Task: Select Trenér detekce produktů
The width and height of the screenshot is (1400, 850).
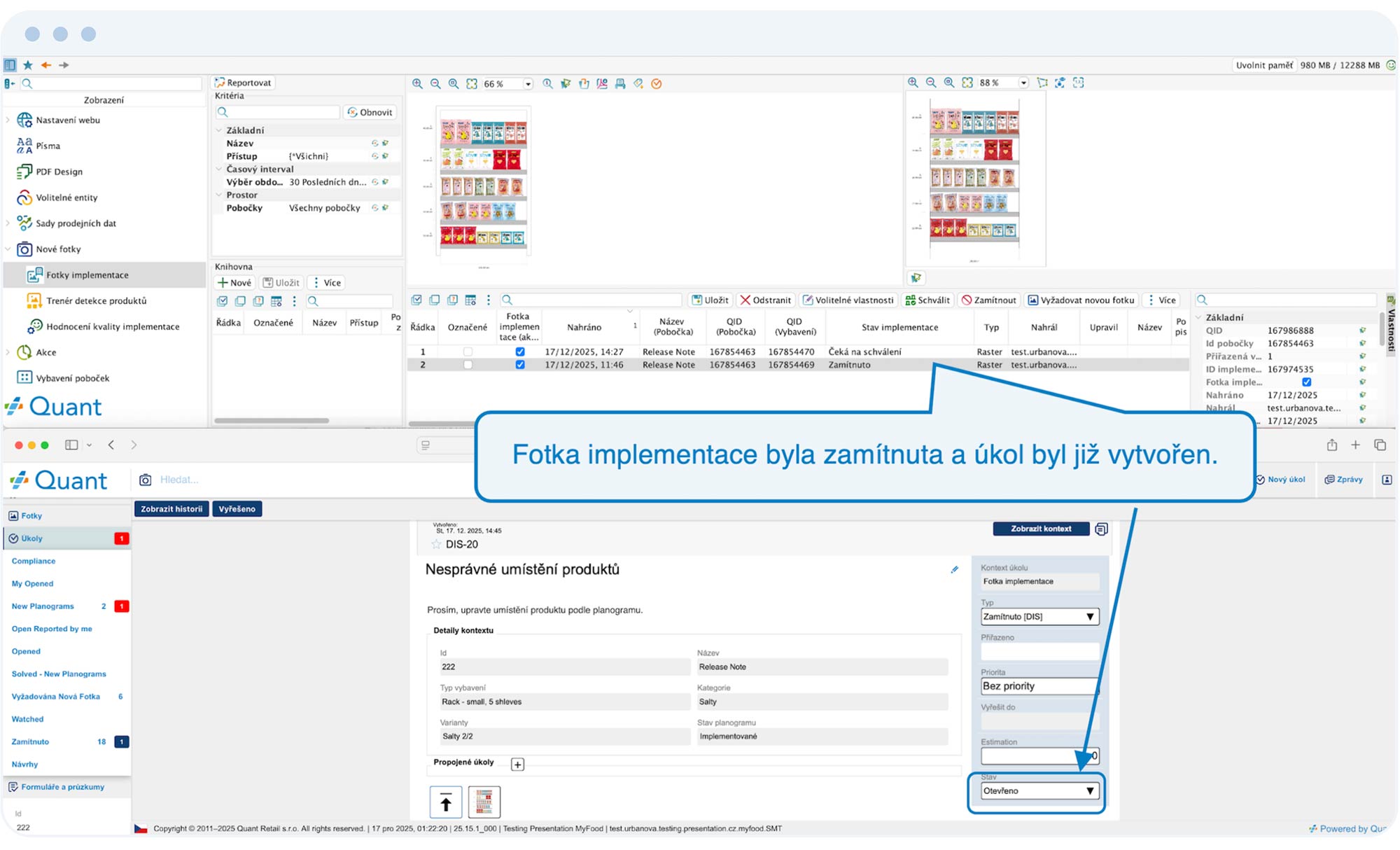Action: (97, 301)
